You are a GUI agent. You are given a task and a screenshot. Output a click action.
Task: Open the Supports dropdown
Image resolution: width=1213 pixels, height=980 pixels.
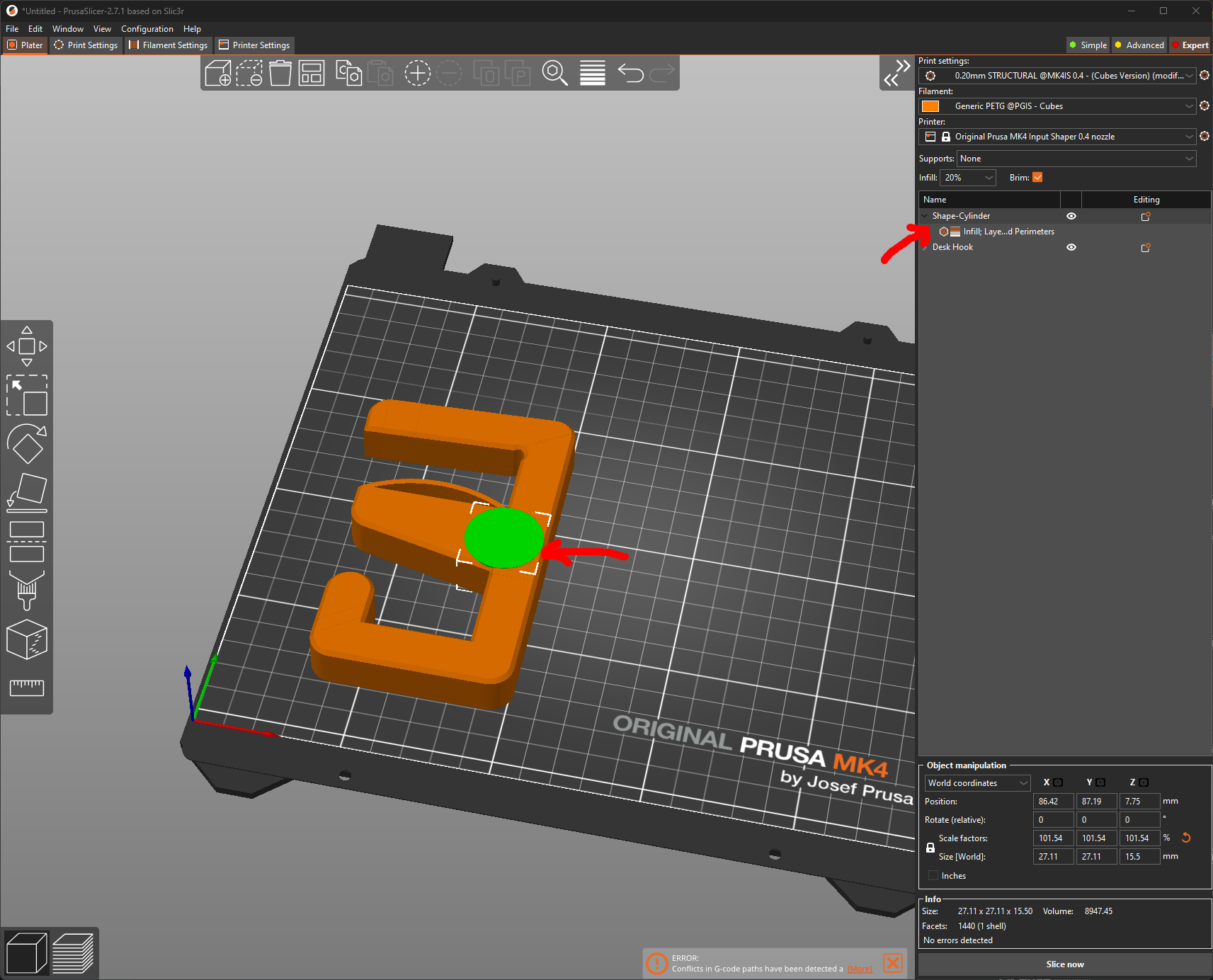click(x=1076, y=159)
